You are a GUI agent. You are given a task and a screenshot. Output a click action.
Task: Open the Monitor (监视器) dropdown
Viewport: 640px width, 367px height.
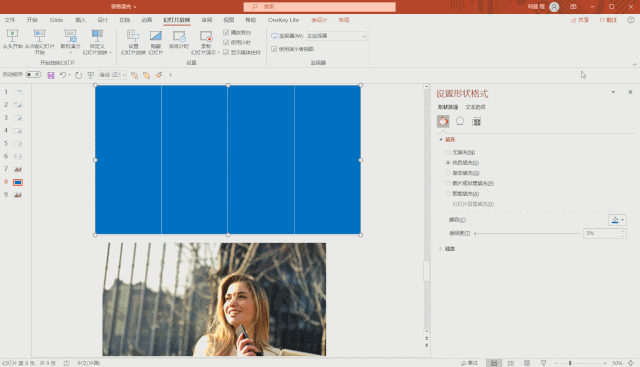336,36
